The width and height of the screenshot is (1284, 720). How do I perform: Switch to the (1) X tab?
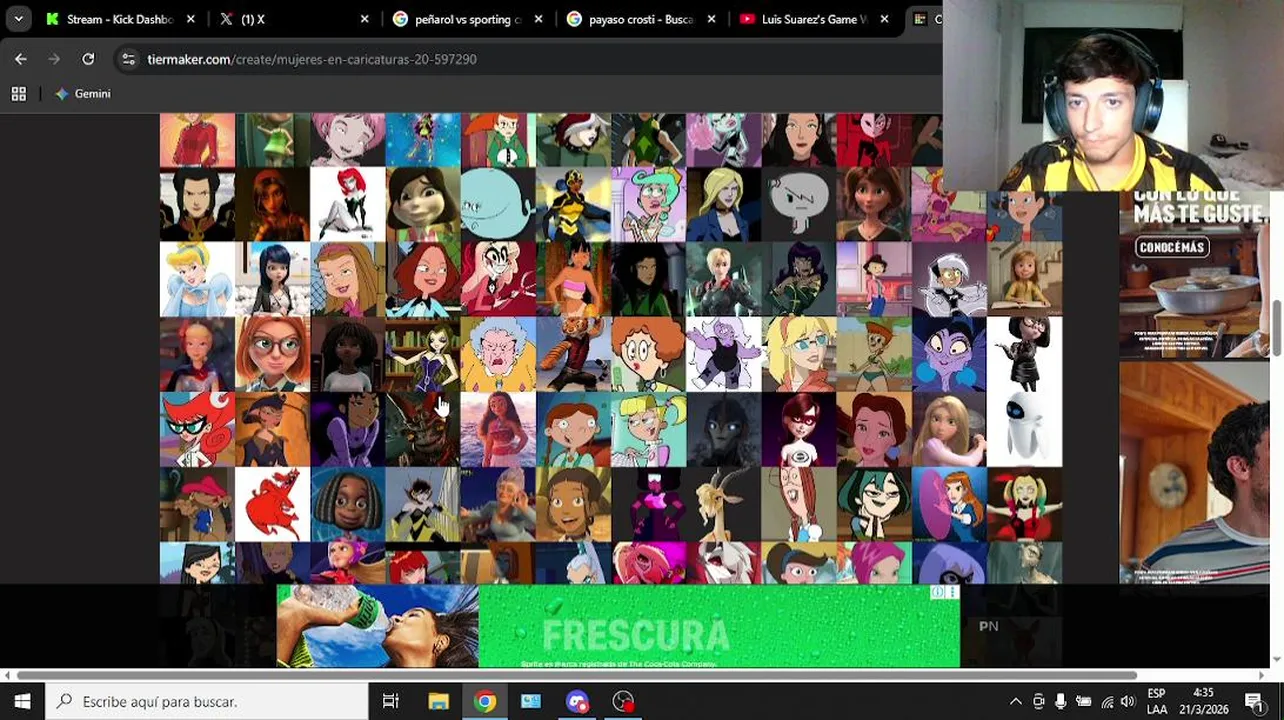pyautogui.click(x=295, y=19)
